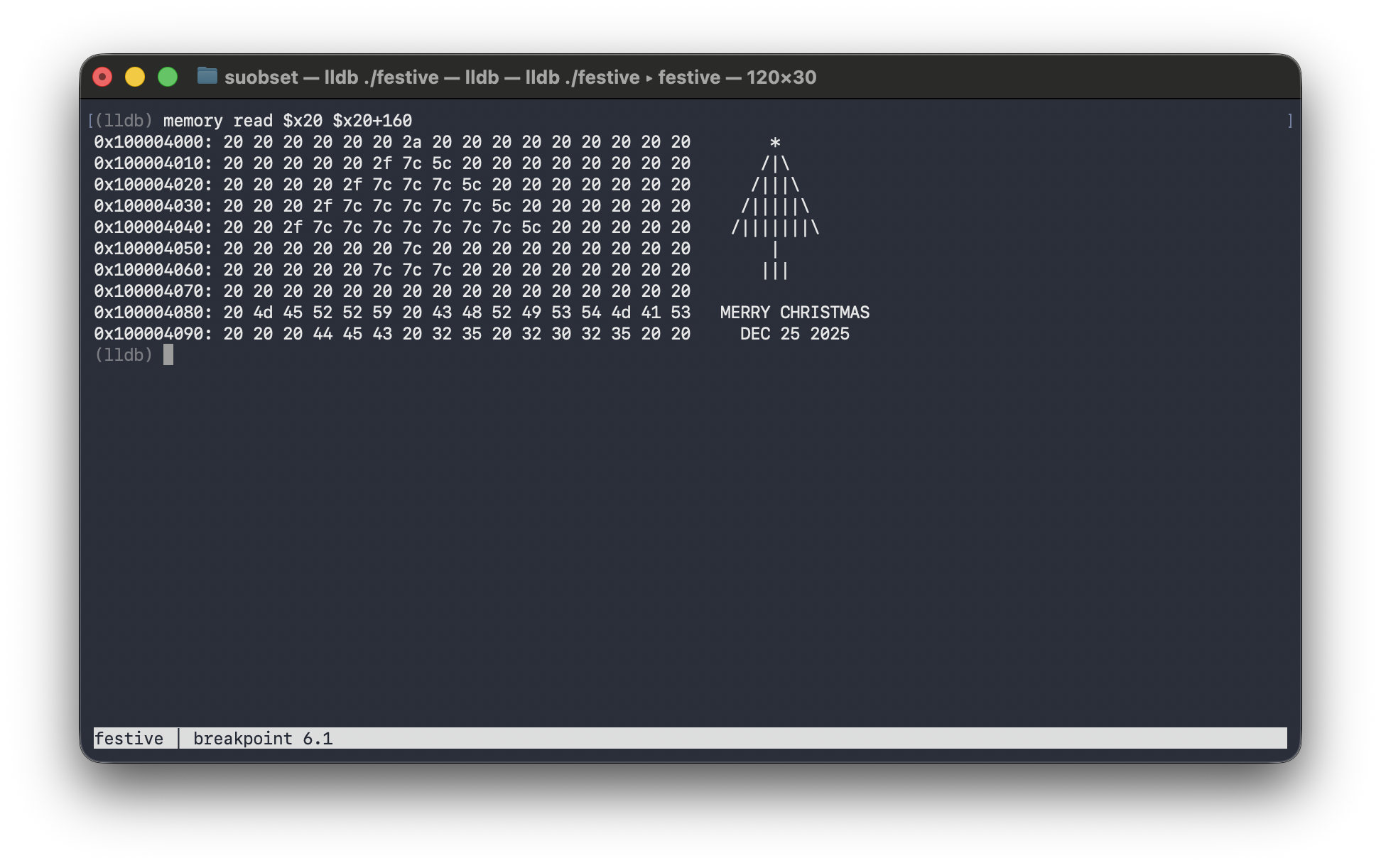Click the festive label in the status bar

click(129, 738)
